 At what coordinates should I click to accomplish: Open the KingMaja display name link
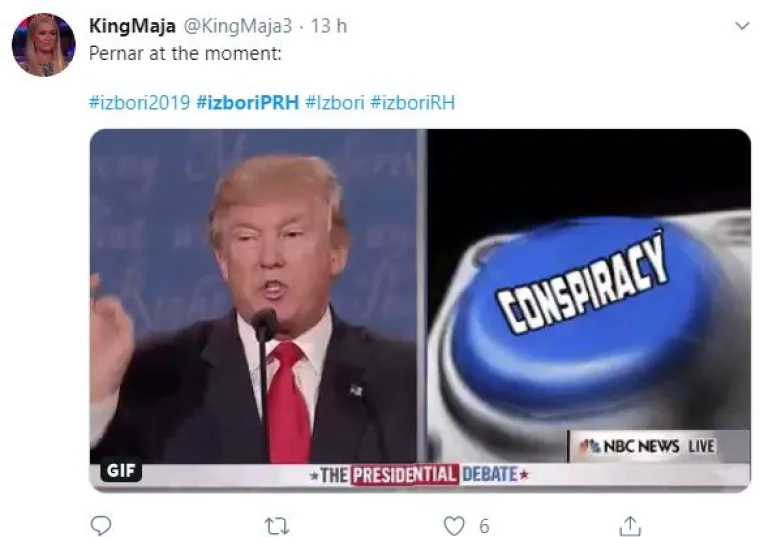click(x=132, y=26)
